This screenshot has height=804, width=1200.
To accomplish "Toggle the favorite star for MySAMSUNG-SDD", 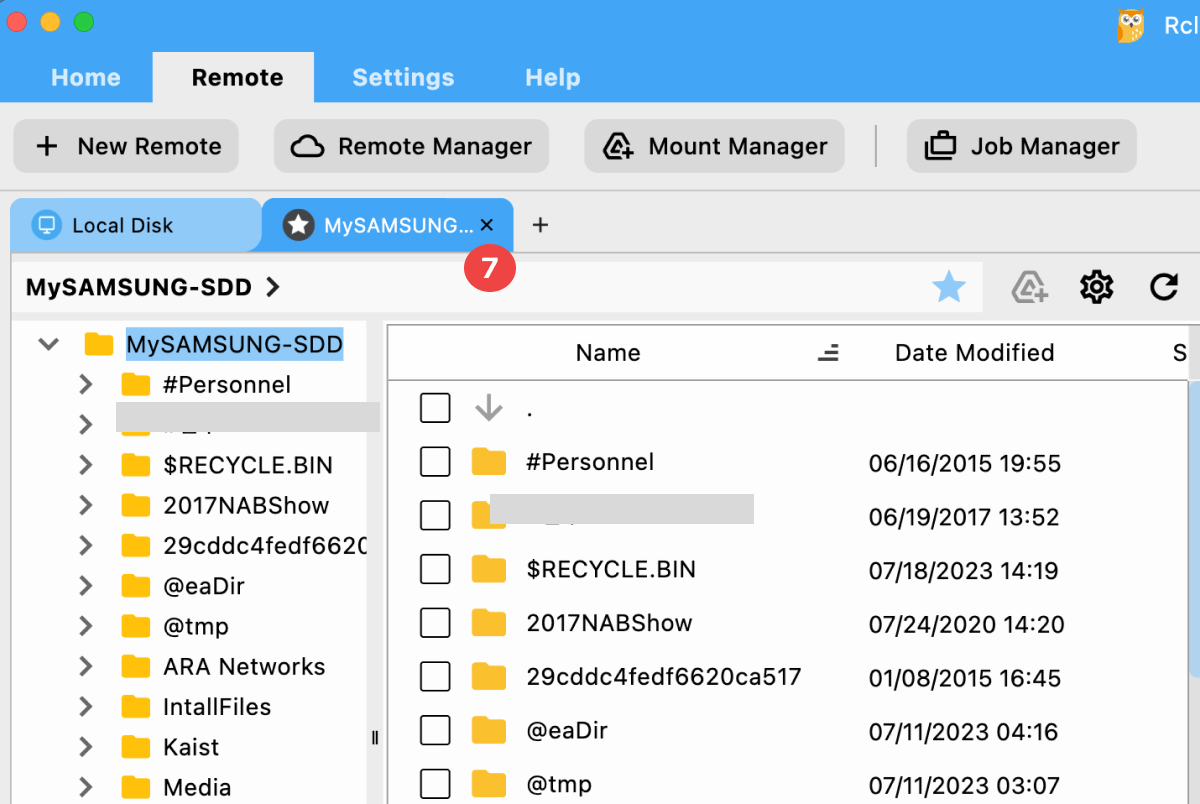I will coord(949,287).
